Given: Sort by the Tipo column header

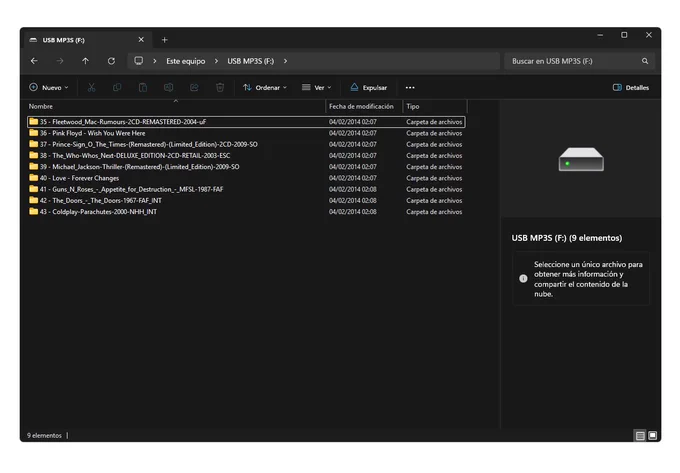Looking at the screenshot, I should pyautogui.click(x=435, y=106).
